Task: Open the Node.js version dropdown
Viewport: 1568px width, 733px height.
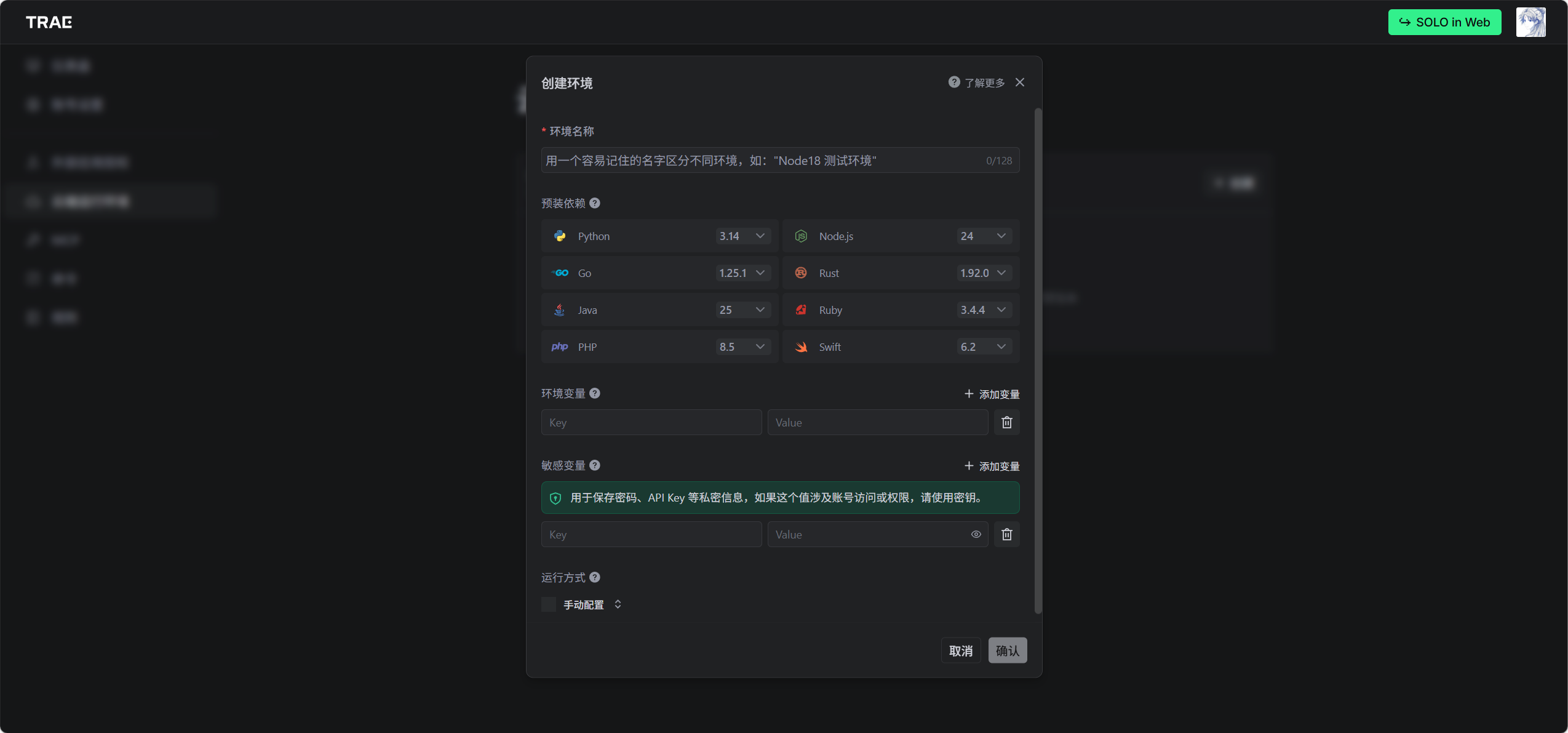Action: tap(984, 236)
